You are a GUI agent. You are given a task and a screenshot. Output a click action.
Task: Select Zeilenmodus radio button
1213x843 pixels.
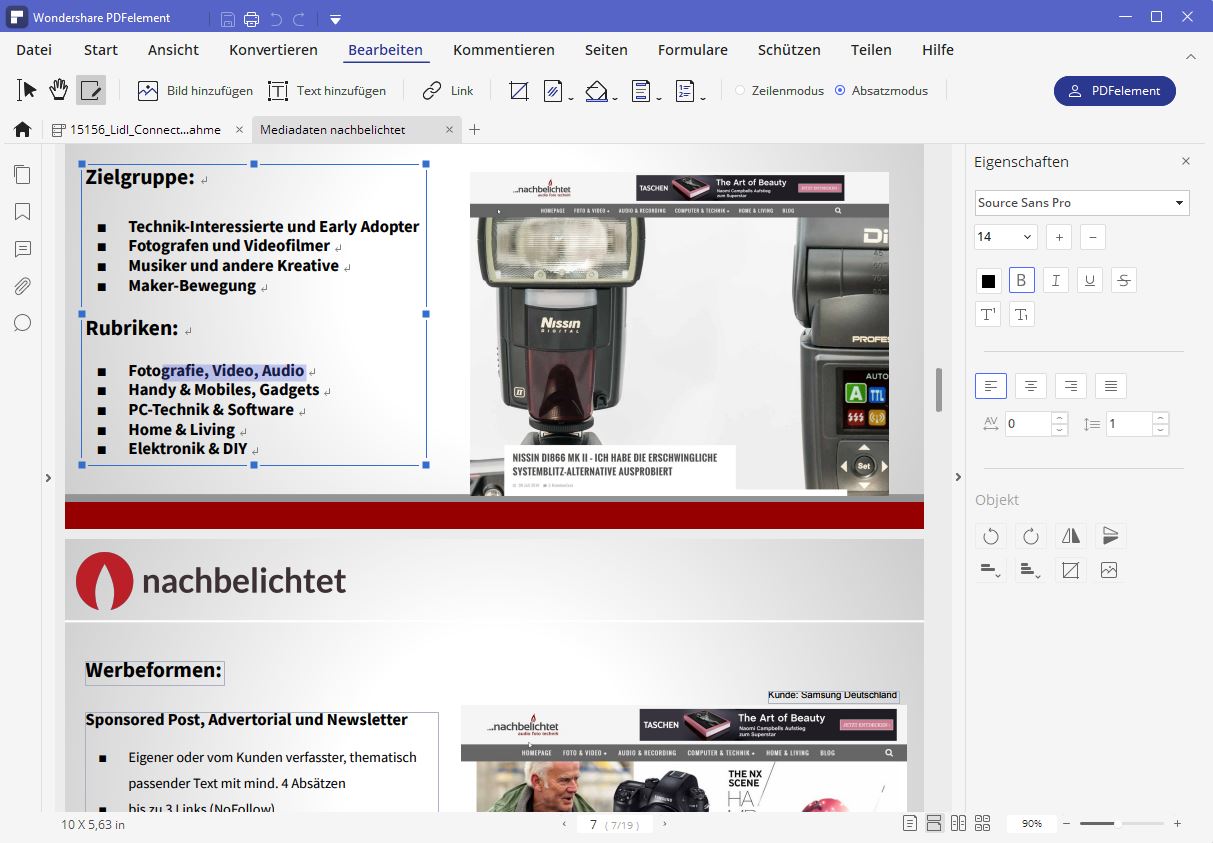(x=740, y=91)
